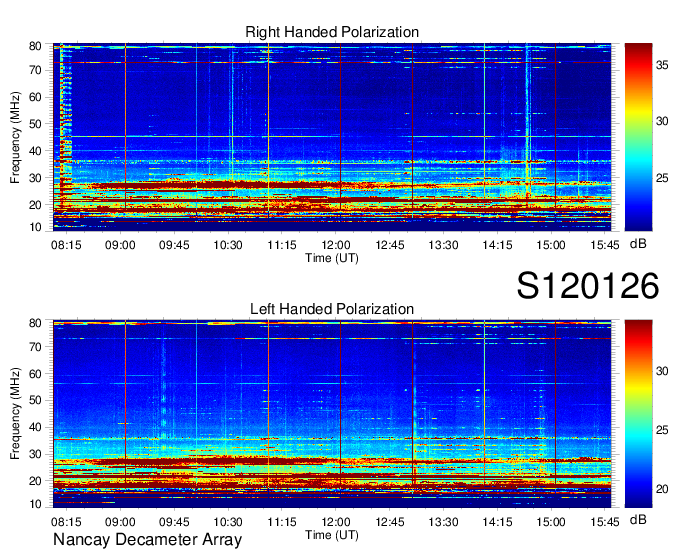
Task: Click "Frequency (MHz)" label of Left Handed plot
Action: pos(15,414)
